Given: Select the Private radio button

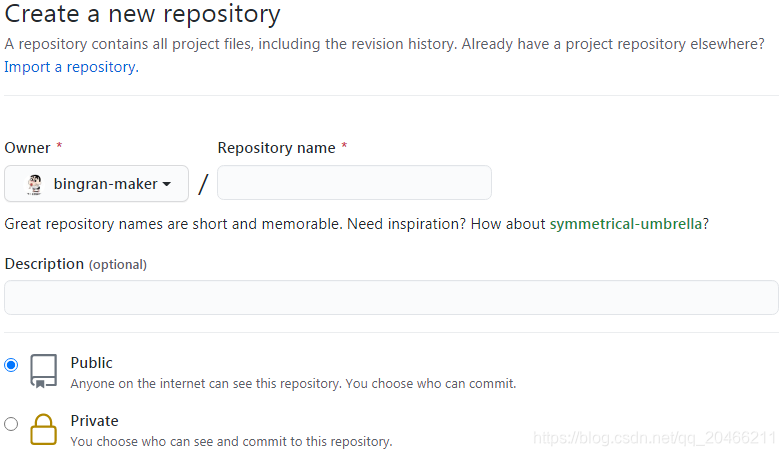Looking at the screenshot, I should click(x=11, y=424).
